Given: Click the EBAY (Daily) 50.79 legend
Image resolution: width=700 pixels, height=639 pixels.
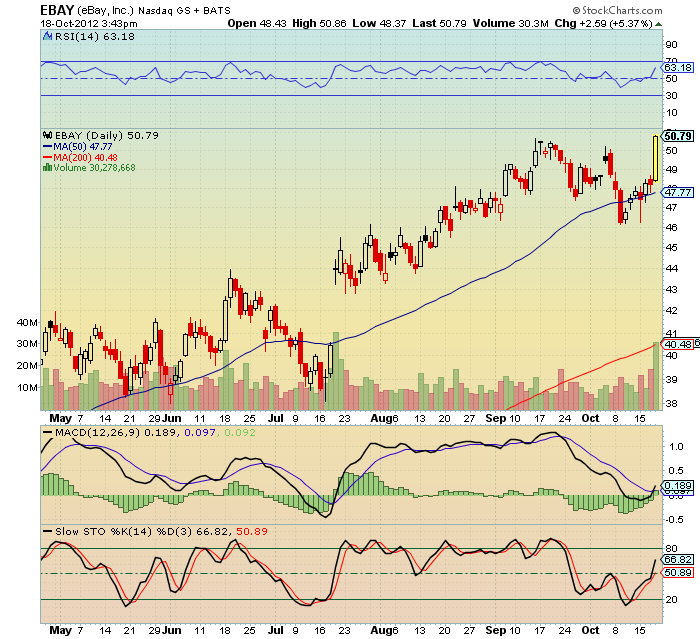Looking at the screenshot, I should click(x=107, y=135).
